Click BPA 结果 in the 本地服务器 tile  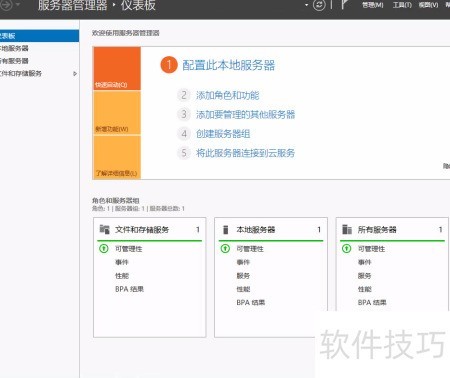251,302
